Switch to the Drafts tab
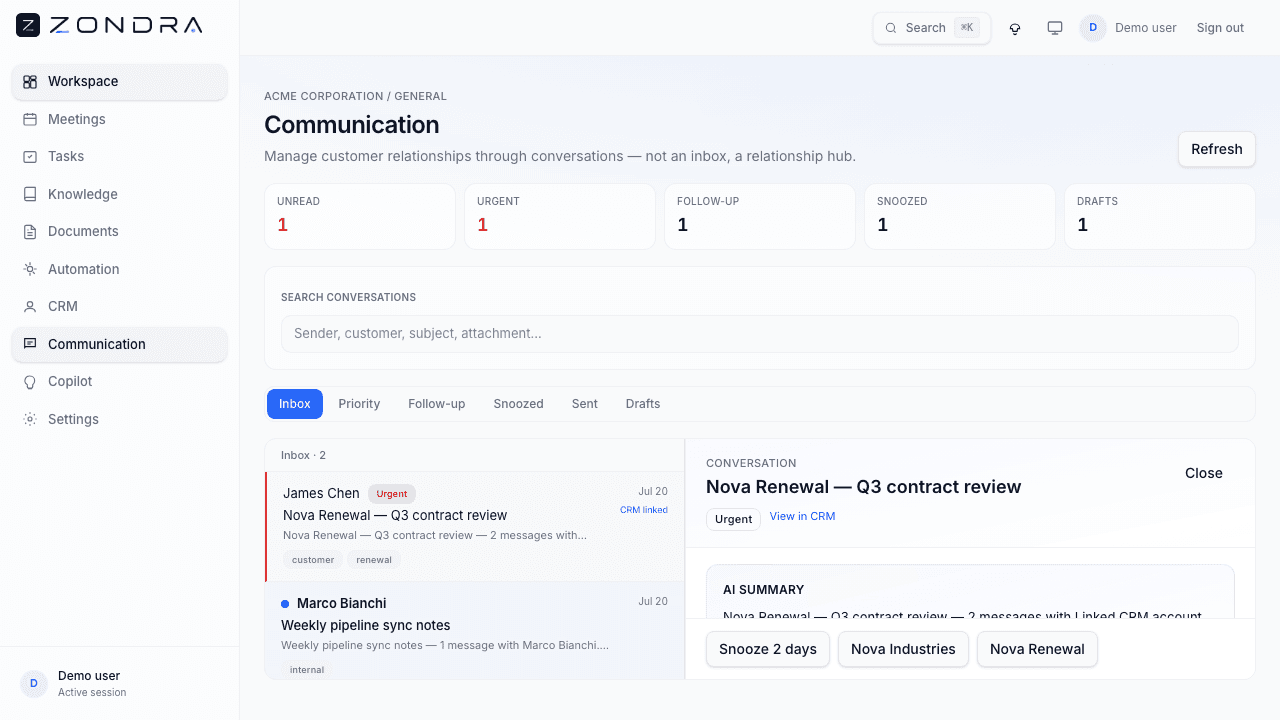This screenshot has width=1280, height=720. [x=643, y=404]
